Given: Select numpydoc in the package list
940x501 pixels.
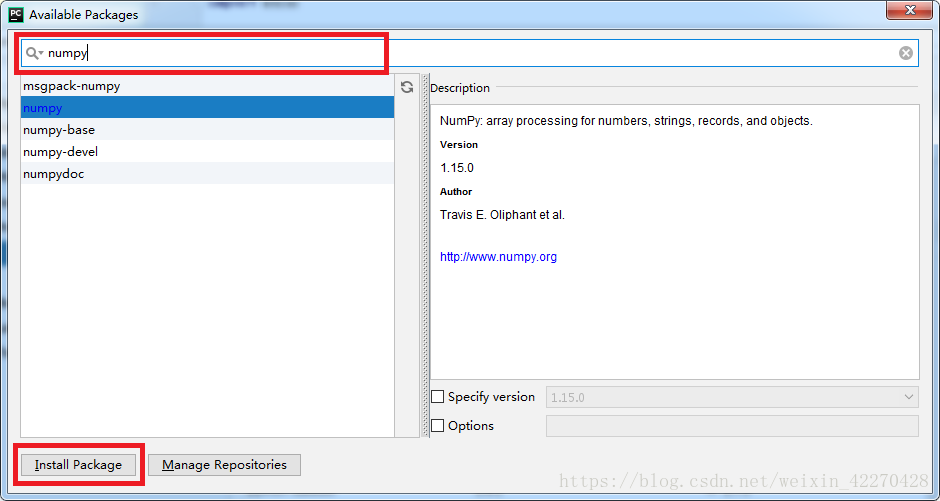Looking at the screenshot, I should [207, 174].
